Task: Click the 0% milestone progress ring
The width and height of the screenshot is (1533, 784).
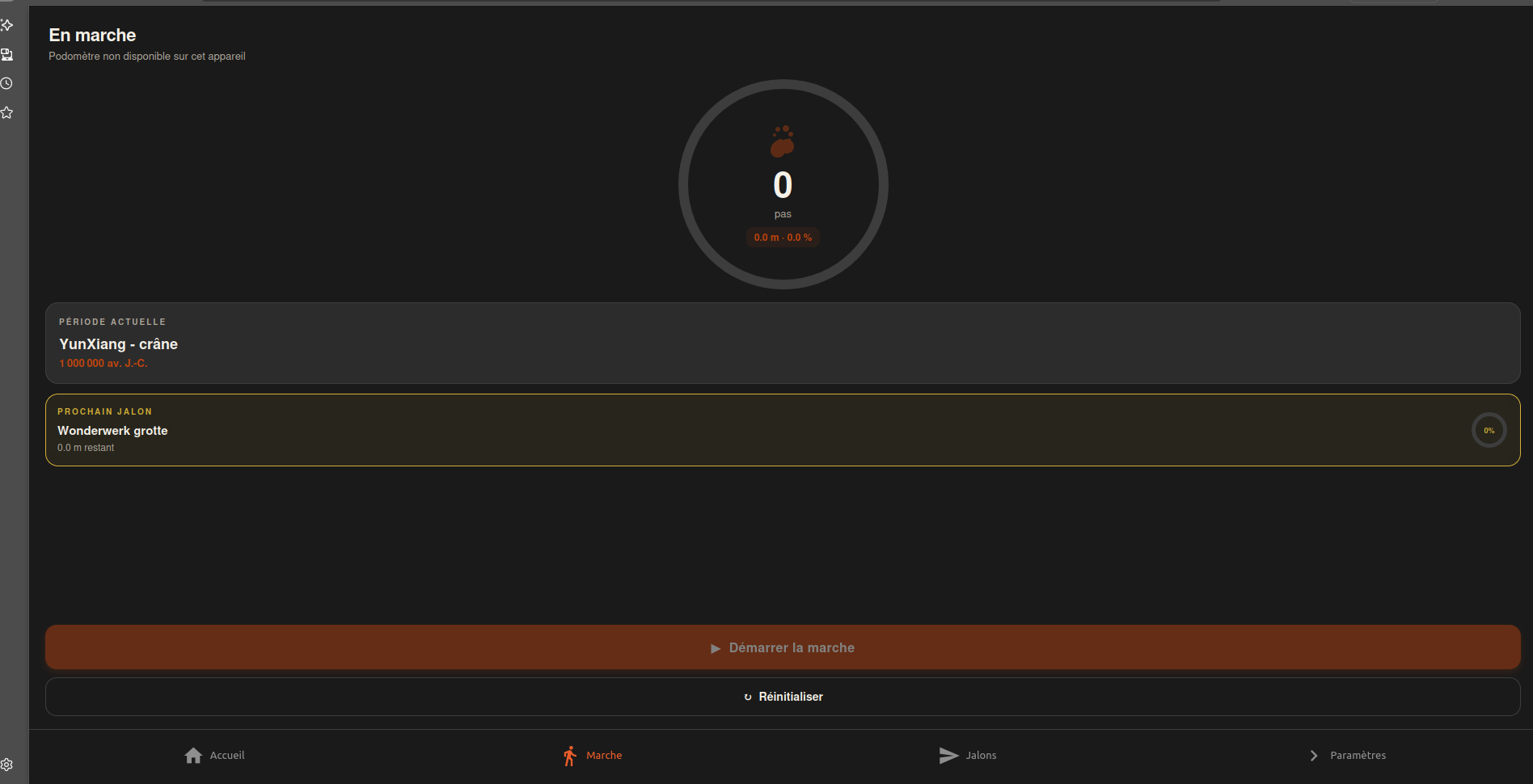Action: tap(1489, 430)
